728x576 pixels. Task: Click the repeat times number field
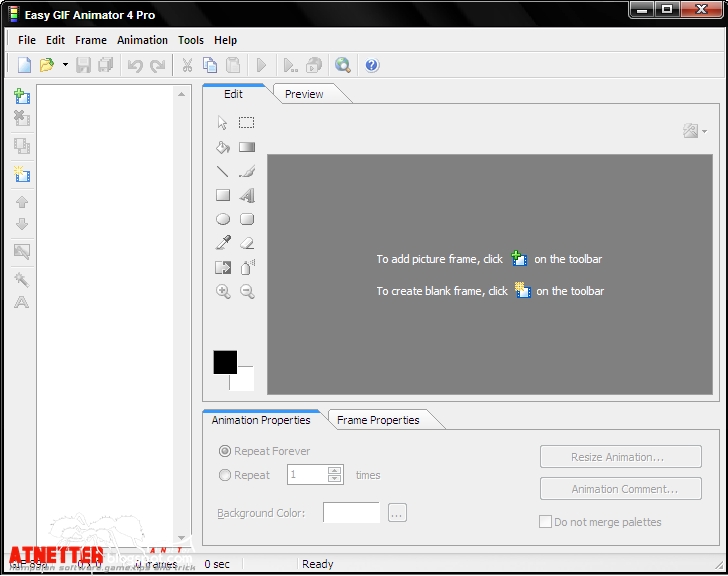click(x=307, y=475)
